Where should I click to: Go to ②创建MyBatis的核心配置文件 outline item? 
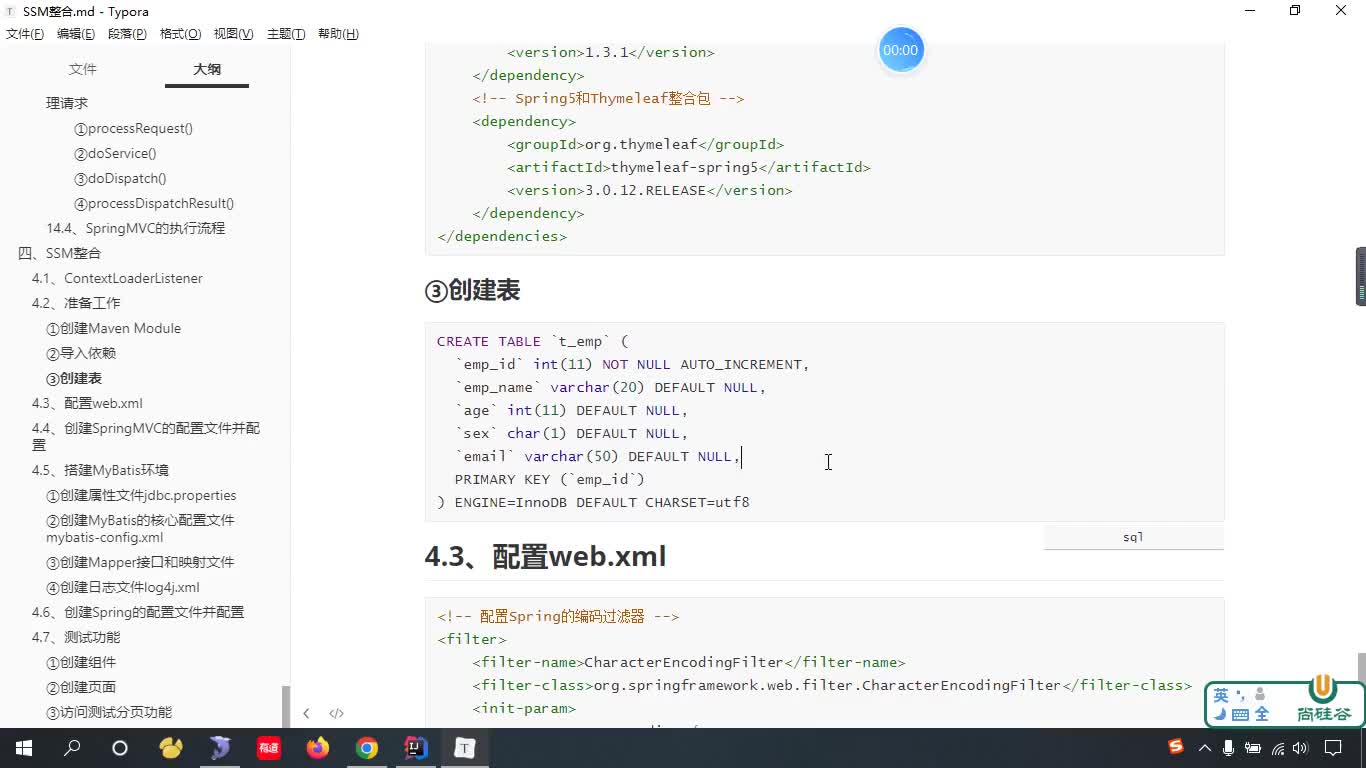coord(140,528)
